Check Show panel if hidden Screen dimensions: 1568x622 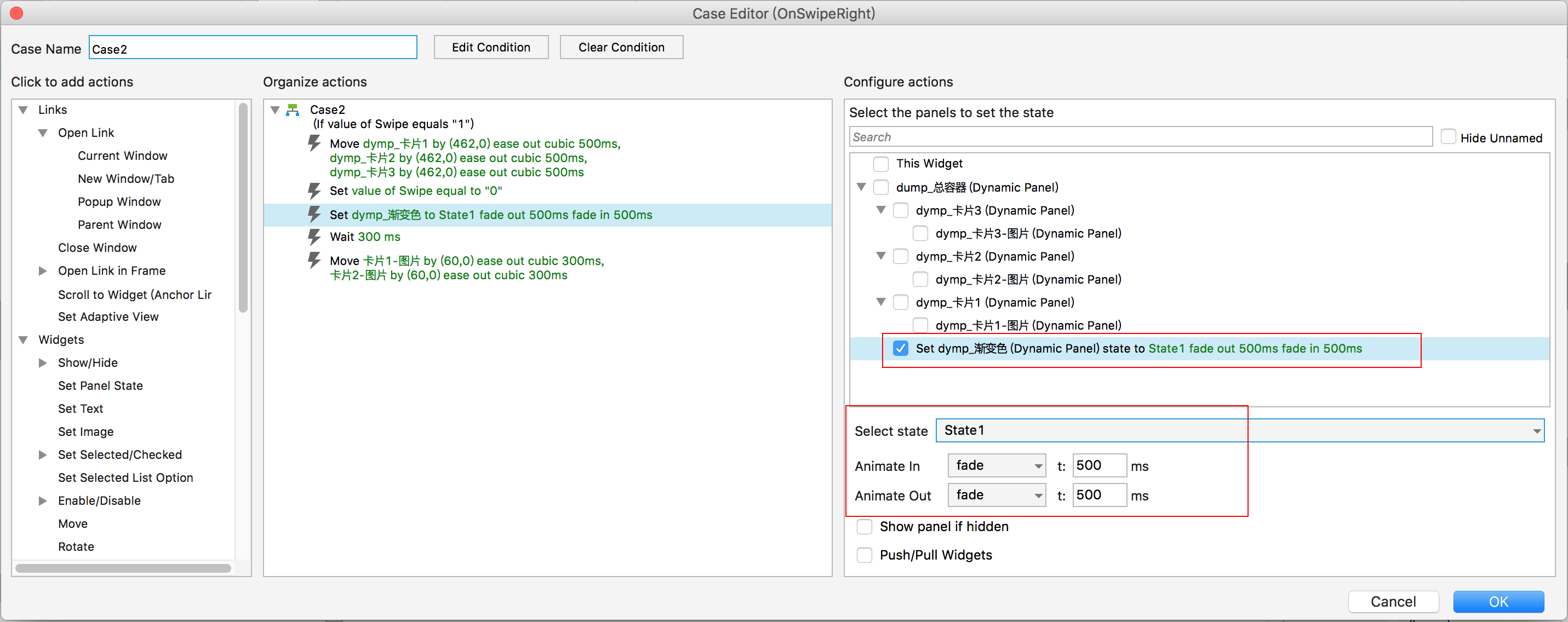tap(864, 526)
